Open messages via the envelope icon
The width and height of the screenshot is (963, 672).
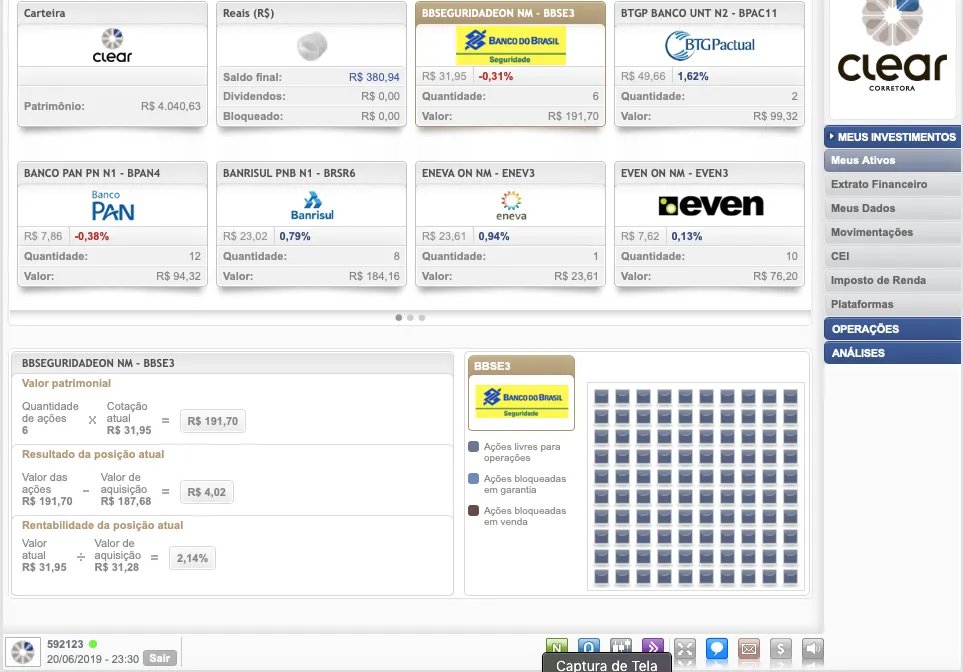[x=748, y=648]
